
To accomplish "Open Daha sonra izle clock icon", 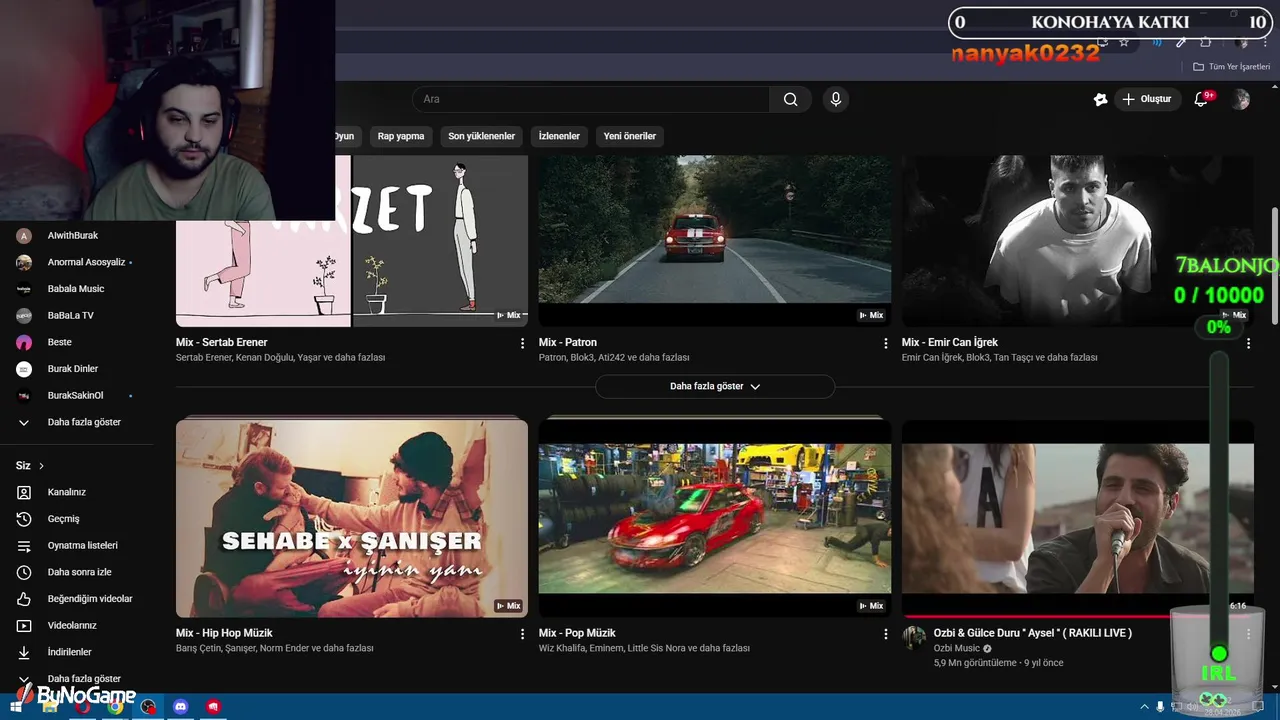I will 24,572.
